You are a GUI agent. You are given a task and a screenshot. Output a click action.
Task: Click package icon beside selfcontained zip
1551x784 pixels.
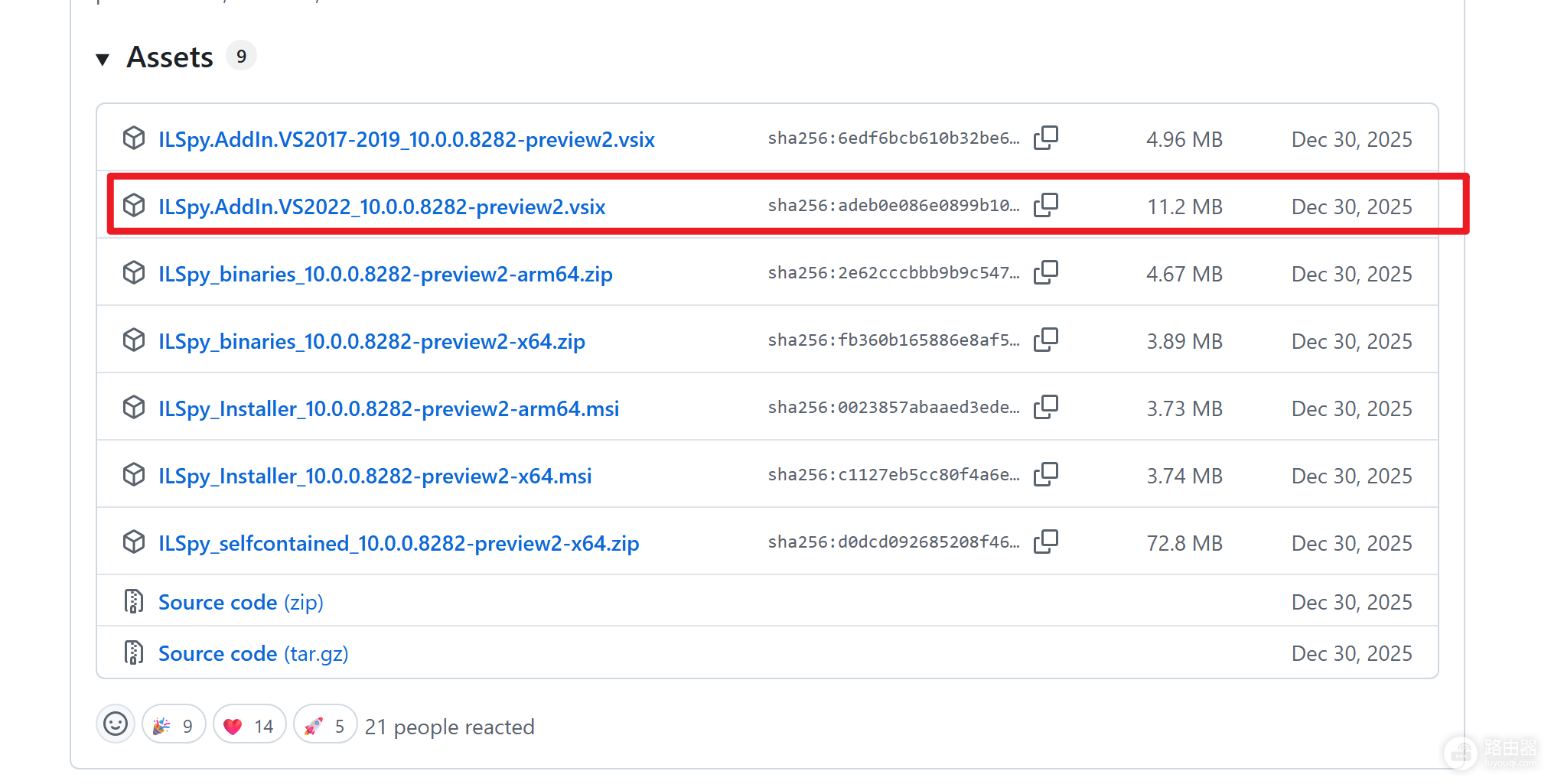pos(134,542)
